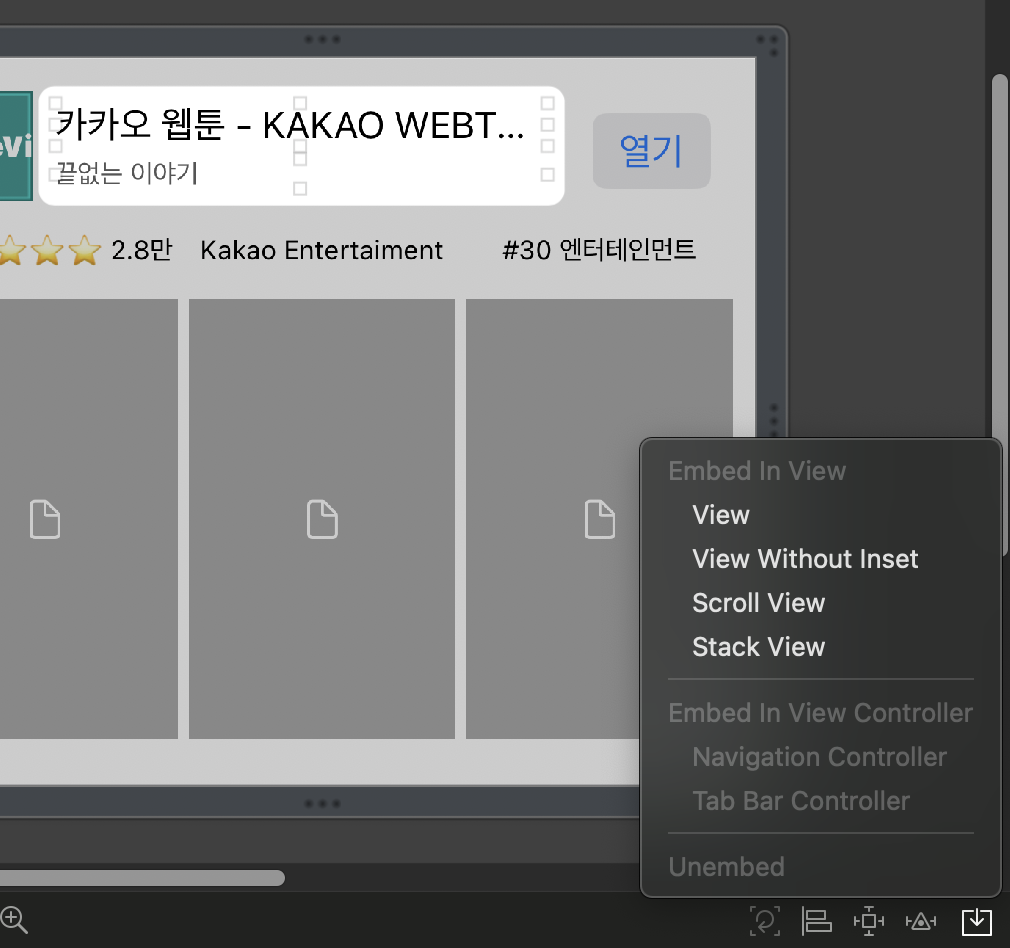Open the Add New Constraints popup
The image size is (1010, 948).
869,922
